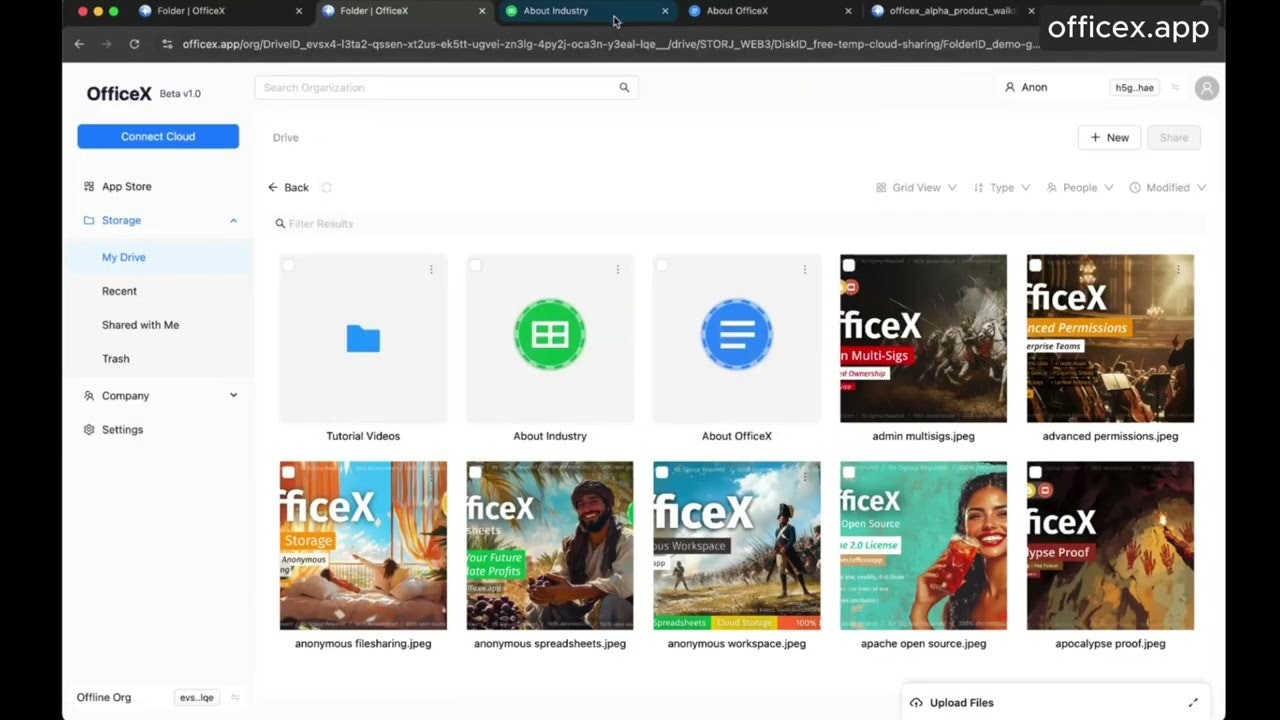1280x720 pixels.
Task: Open the App Store from the sidebar
Action: tap(126, 186)
